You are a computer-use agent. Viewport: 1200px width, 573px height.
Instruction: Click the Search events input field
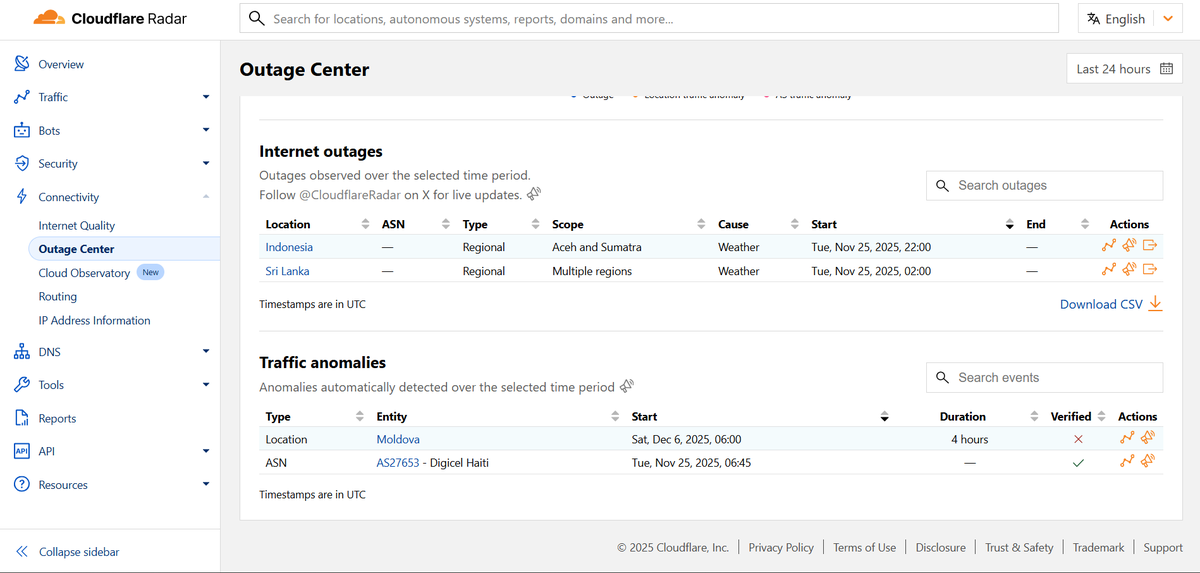1044,377
